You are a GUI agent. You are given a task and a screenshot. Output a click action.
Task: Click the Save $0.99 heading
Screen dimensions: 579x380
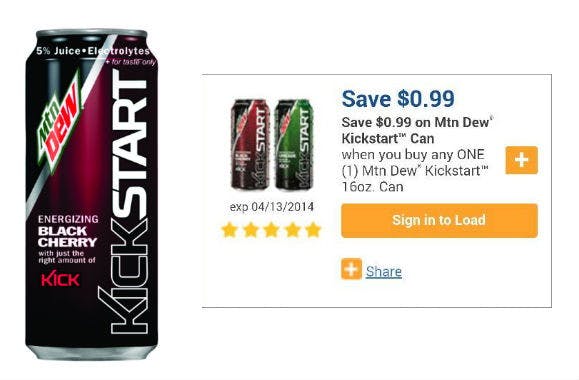pos(398,99)
